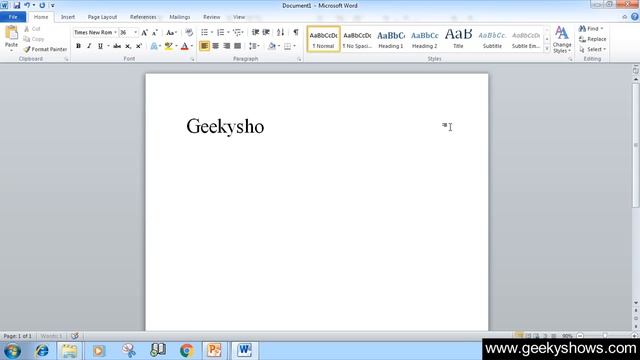Viewport: 640px width, 360px height.
Task: Toggle Italic formatting
Action: [x=89, y=46]
